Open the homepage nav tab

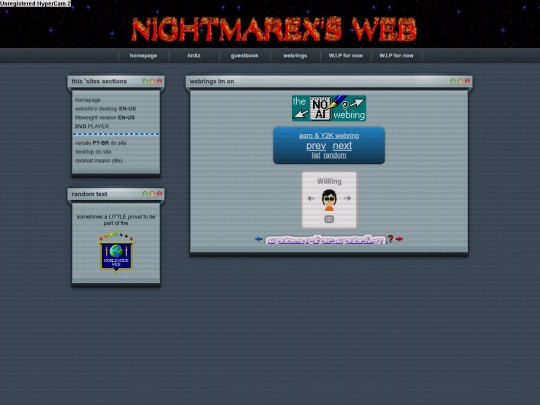tap(143, 56)
